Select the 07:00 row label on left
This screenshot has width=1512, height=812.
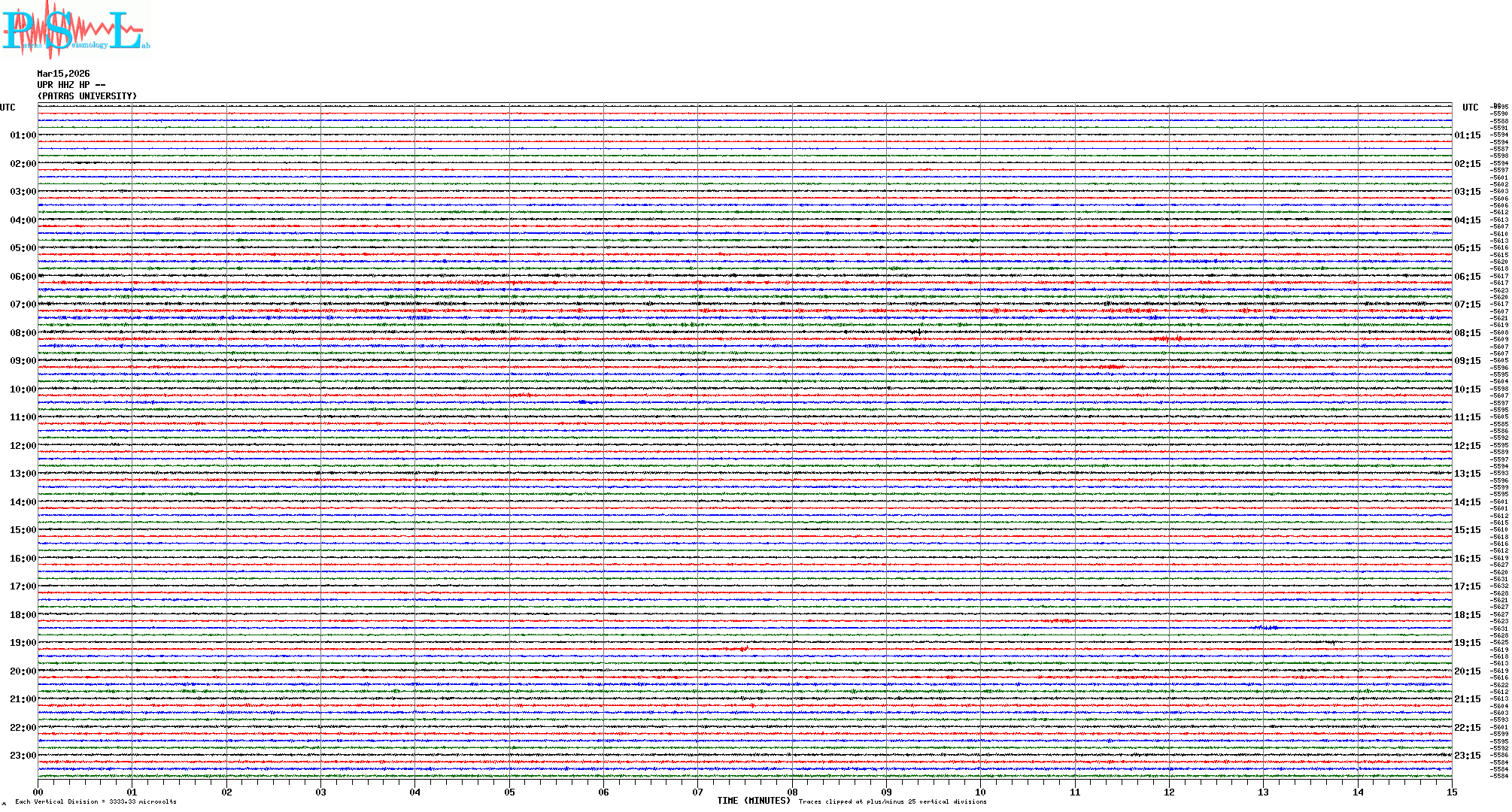(x=23, y=304)
